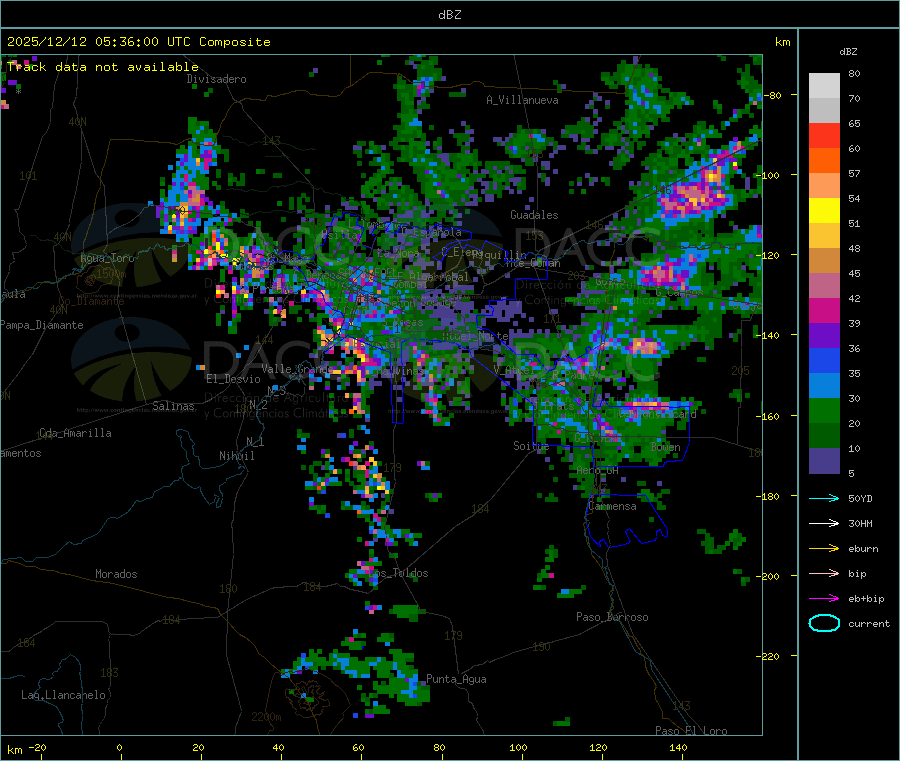Click the 'Aero_GH' place label

click(x=598, y=470)
